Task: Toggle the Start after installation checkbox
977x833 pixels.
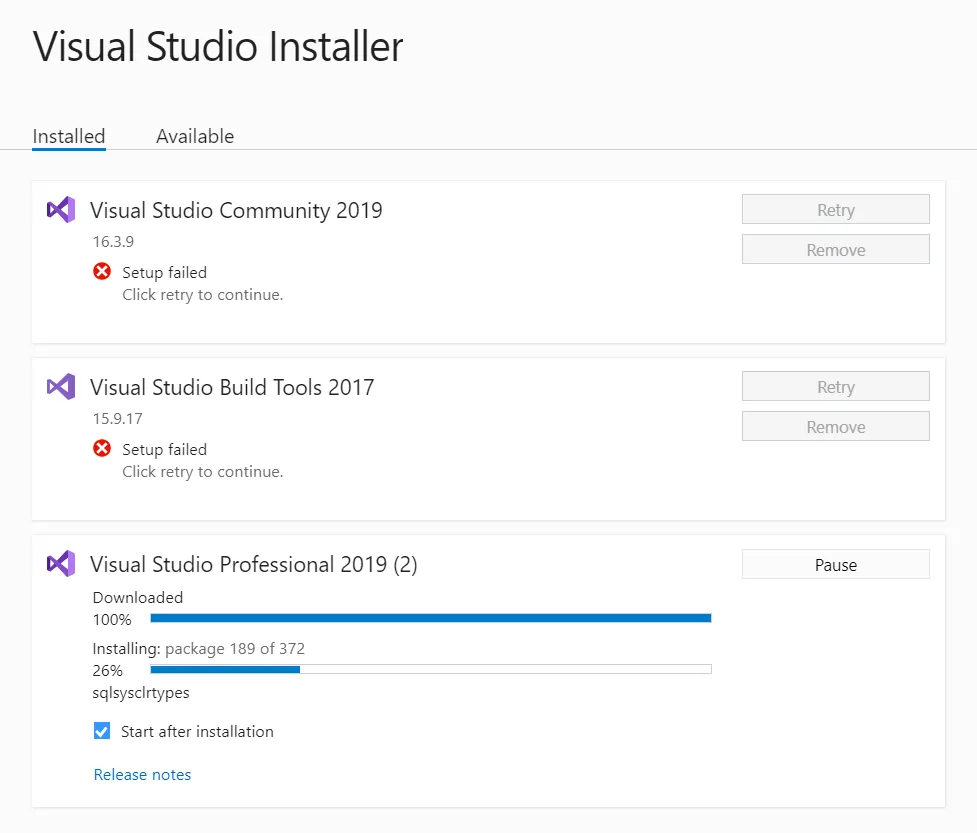Action: pyautogui.click(x=102, y=731)
